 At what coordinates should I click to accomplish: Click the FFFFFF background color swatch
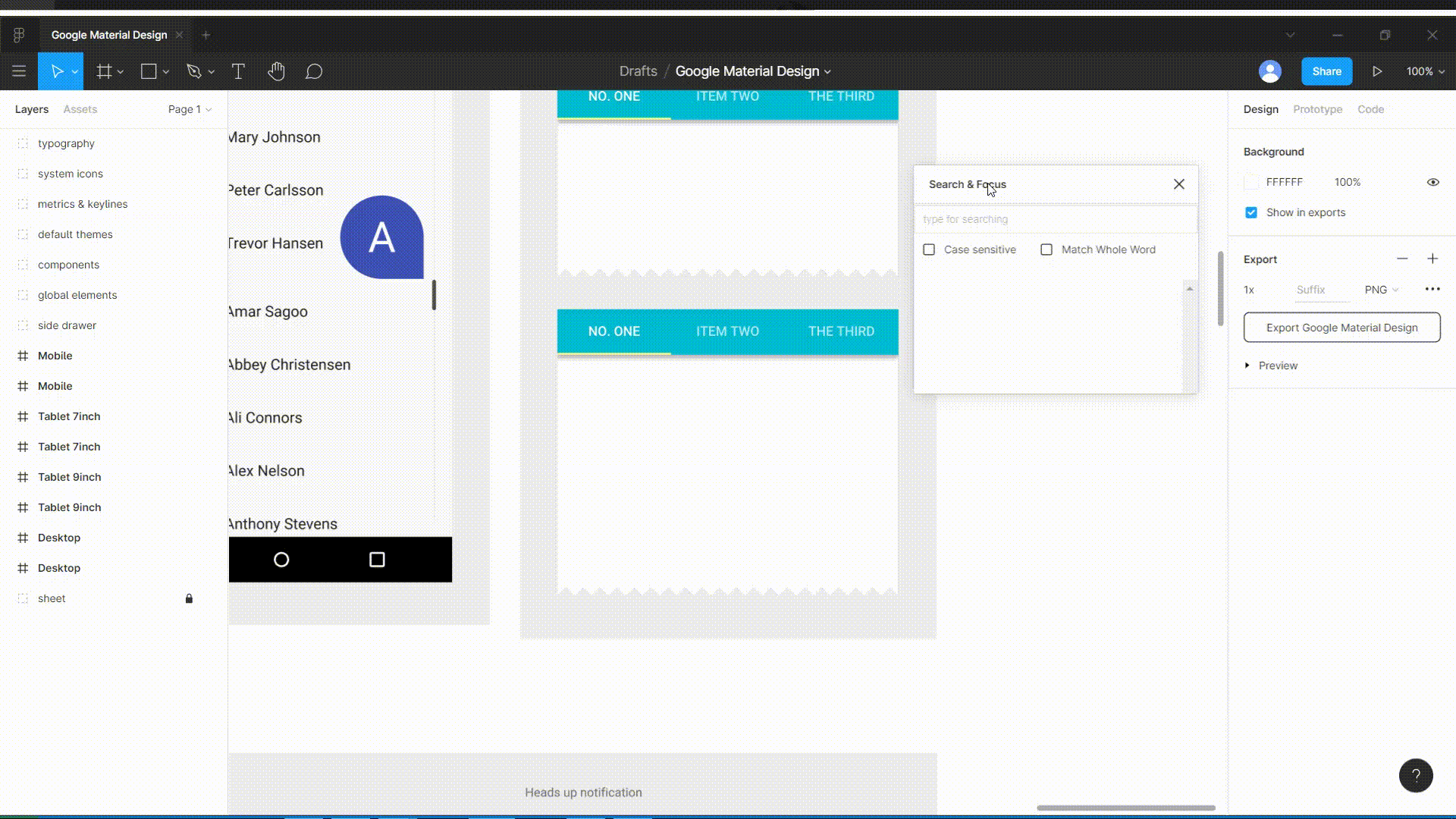[1251, 182]
